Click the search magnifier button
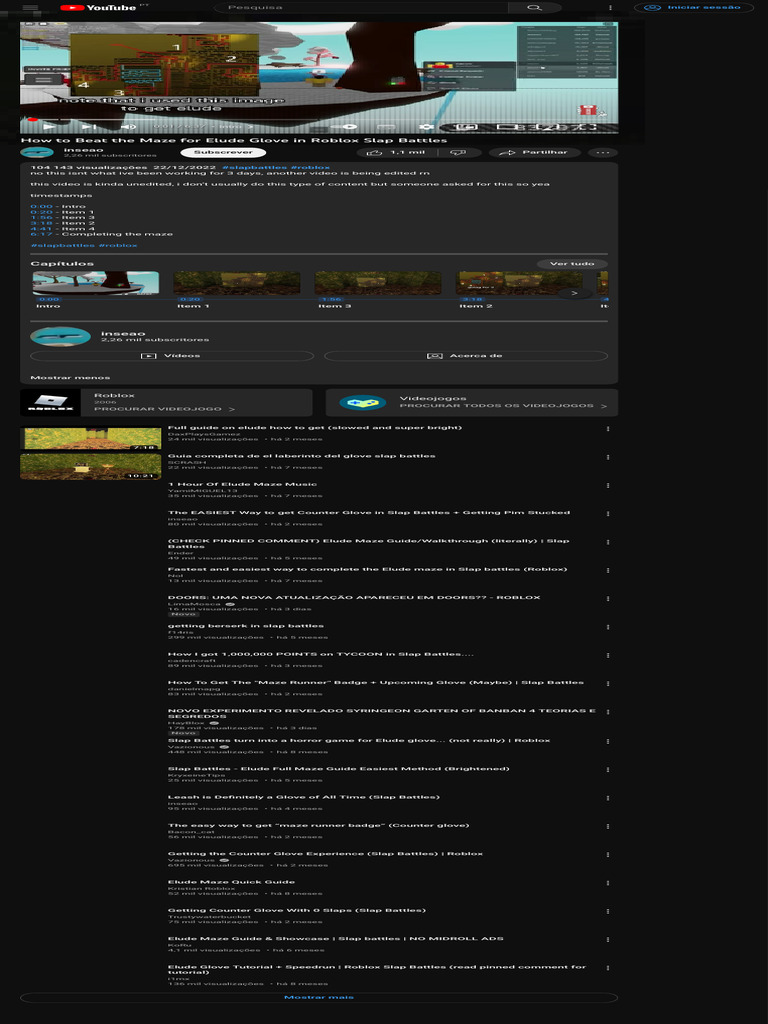The width and height of the screenshot is (768, 1024). tap(534, 8)
